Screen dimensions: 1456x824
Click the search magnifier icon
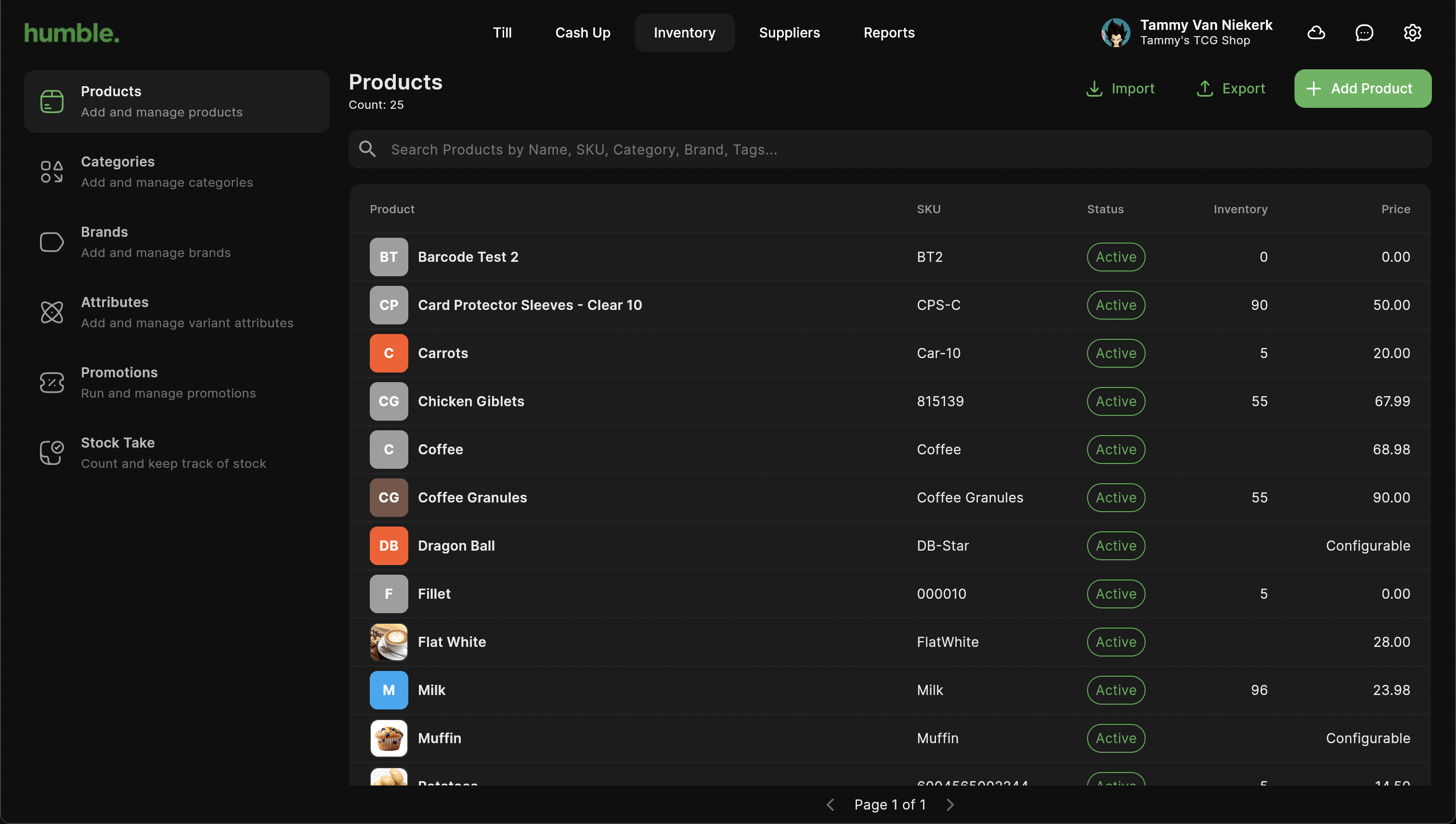(367, 149)
